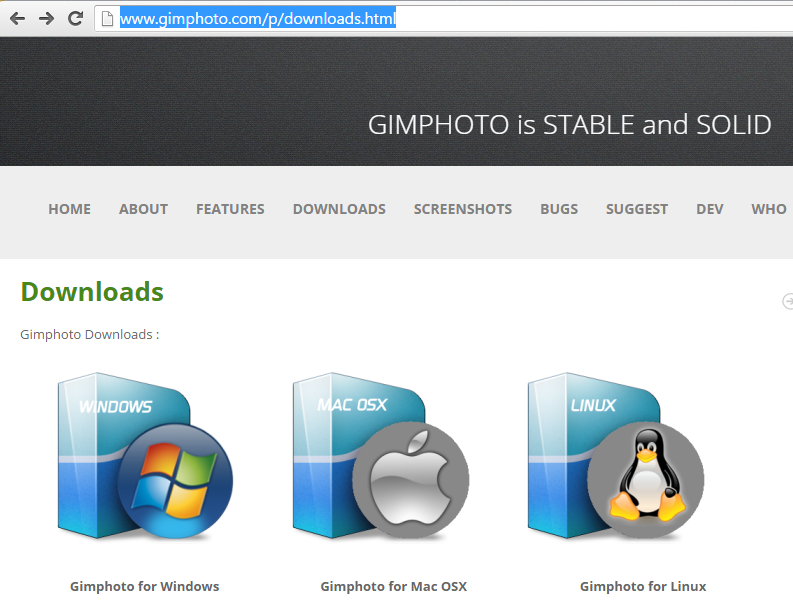Open the Gimphoto for Mac OSX link
793x607 pixels.
[x=393, y=586]
